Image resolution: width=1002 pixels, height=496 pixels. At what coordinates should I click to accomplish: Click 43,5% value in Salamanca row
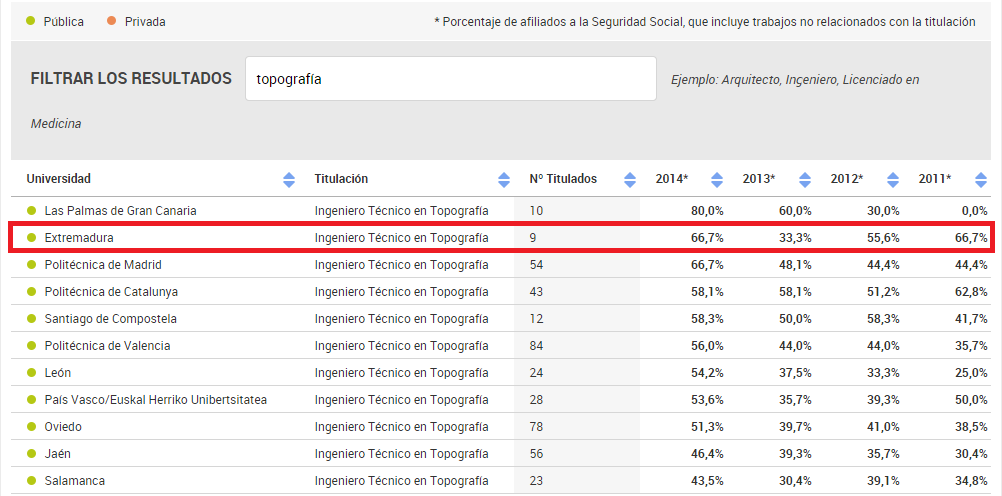(x=707, y=480)
